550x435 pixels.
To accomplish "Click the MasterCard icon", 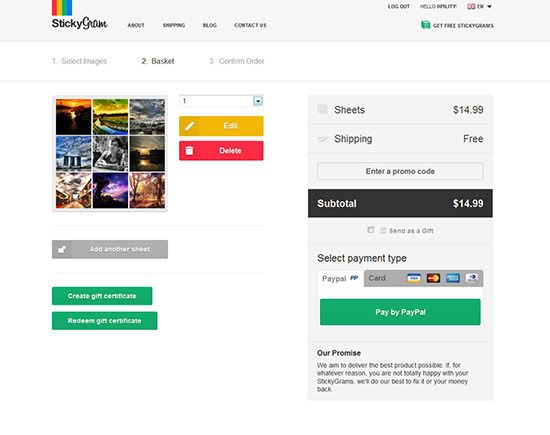I will [x=433, y=278].
